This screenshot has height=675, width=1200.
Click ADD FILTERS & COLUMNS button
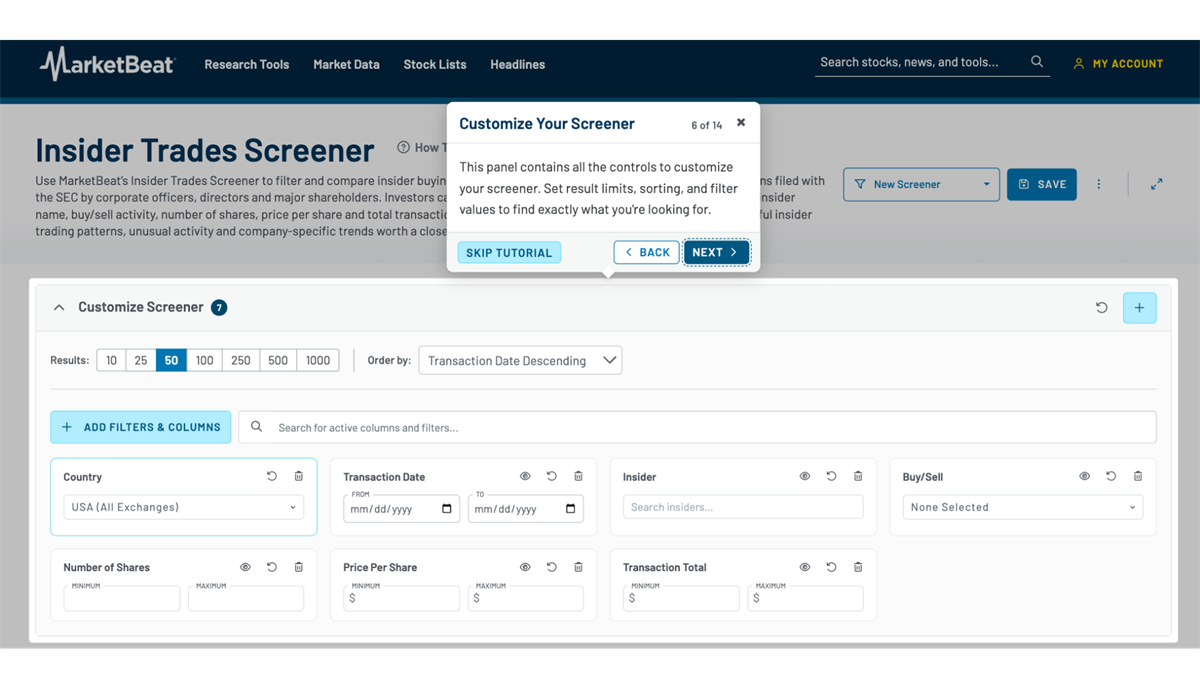[x=141, y=427]
